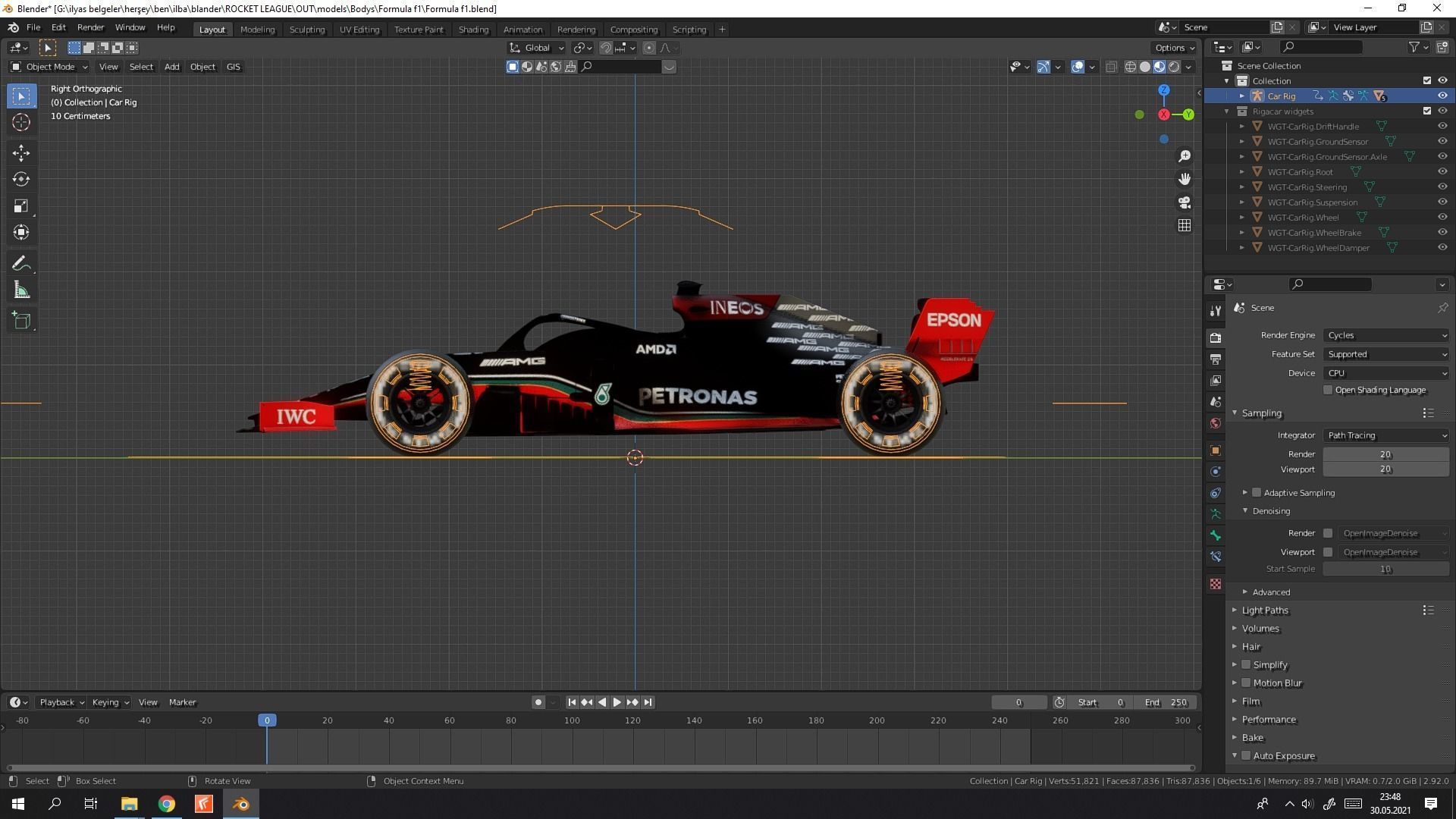Open Feature Set dropdown
Screen dimensions: 1456x819
coord(1386,354)
